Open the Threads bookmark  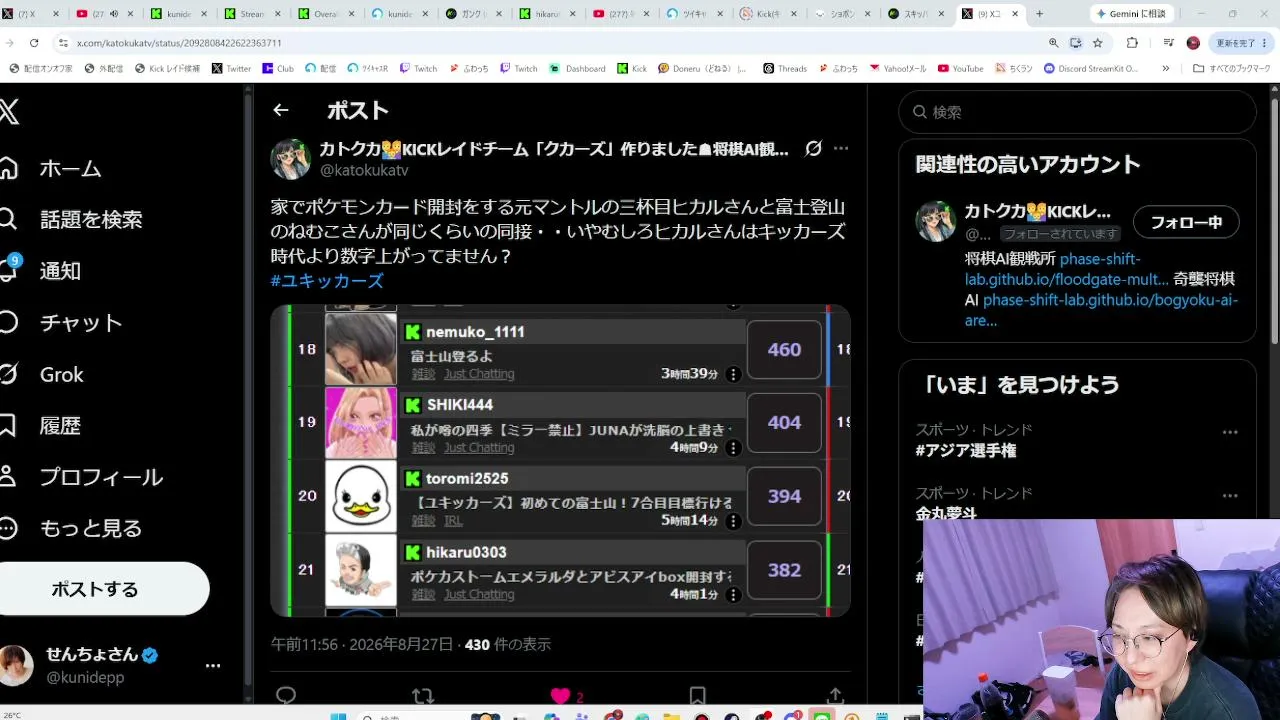785,69
